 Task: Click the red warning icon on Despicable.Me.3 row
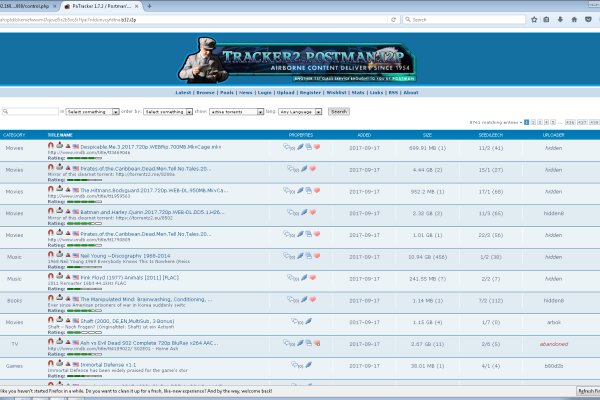(68, 146)
